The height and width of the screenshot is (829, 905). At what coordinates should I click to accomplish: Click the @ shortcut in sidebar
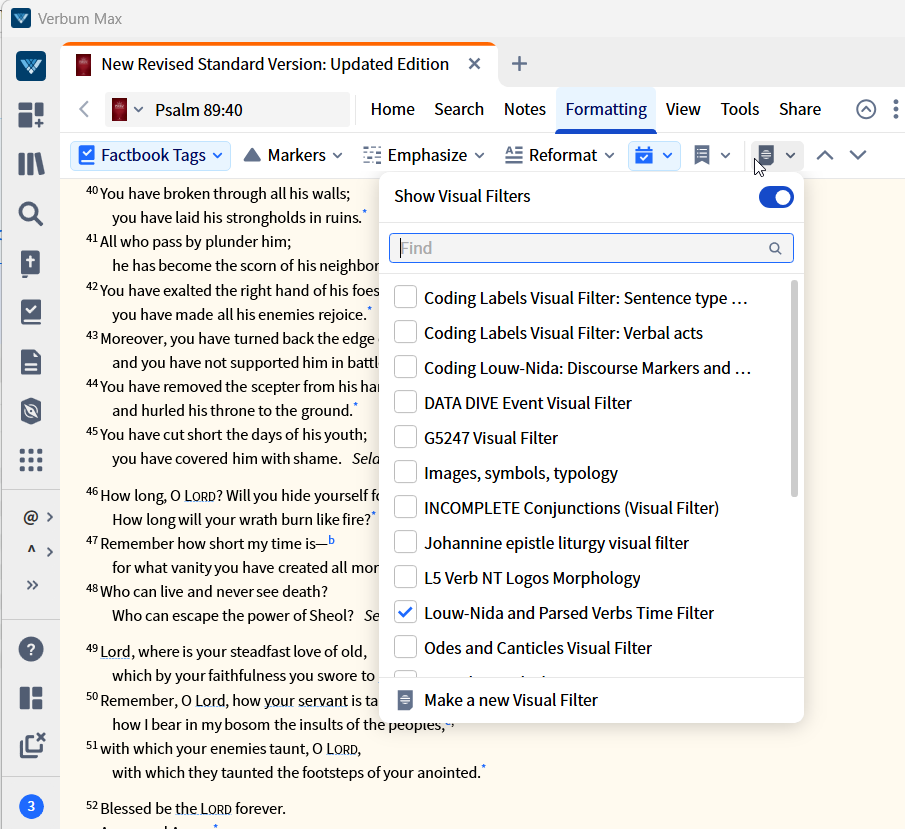coord(31,517)
